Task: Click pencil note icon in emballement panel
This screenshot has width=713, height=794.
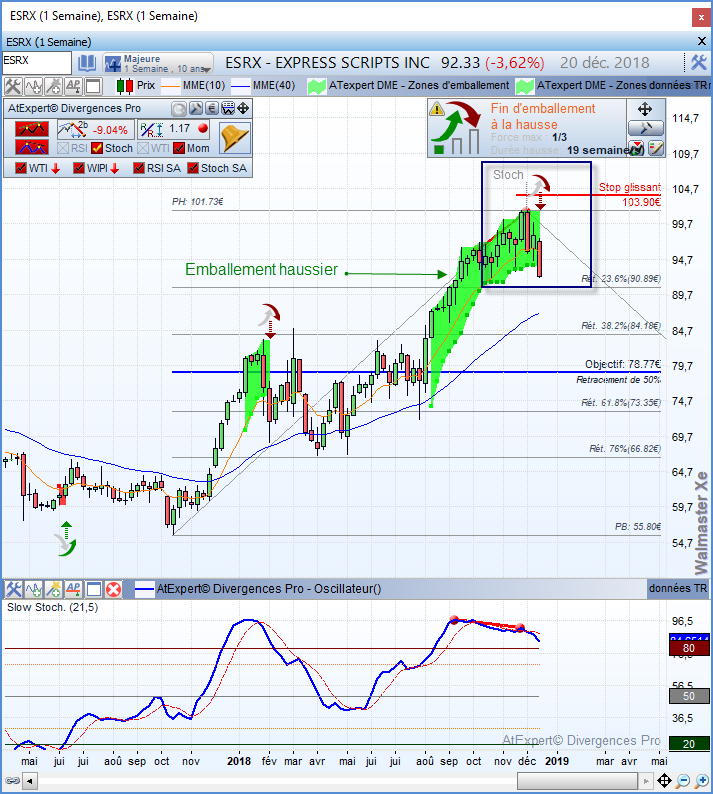Action: click(655, 148)
